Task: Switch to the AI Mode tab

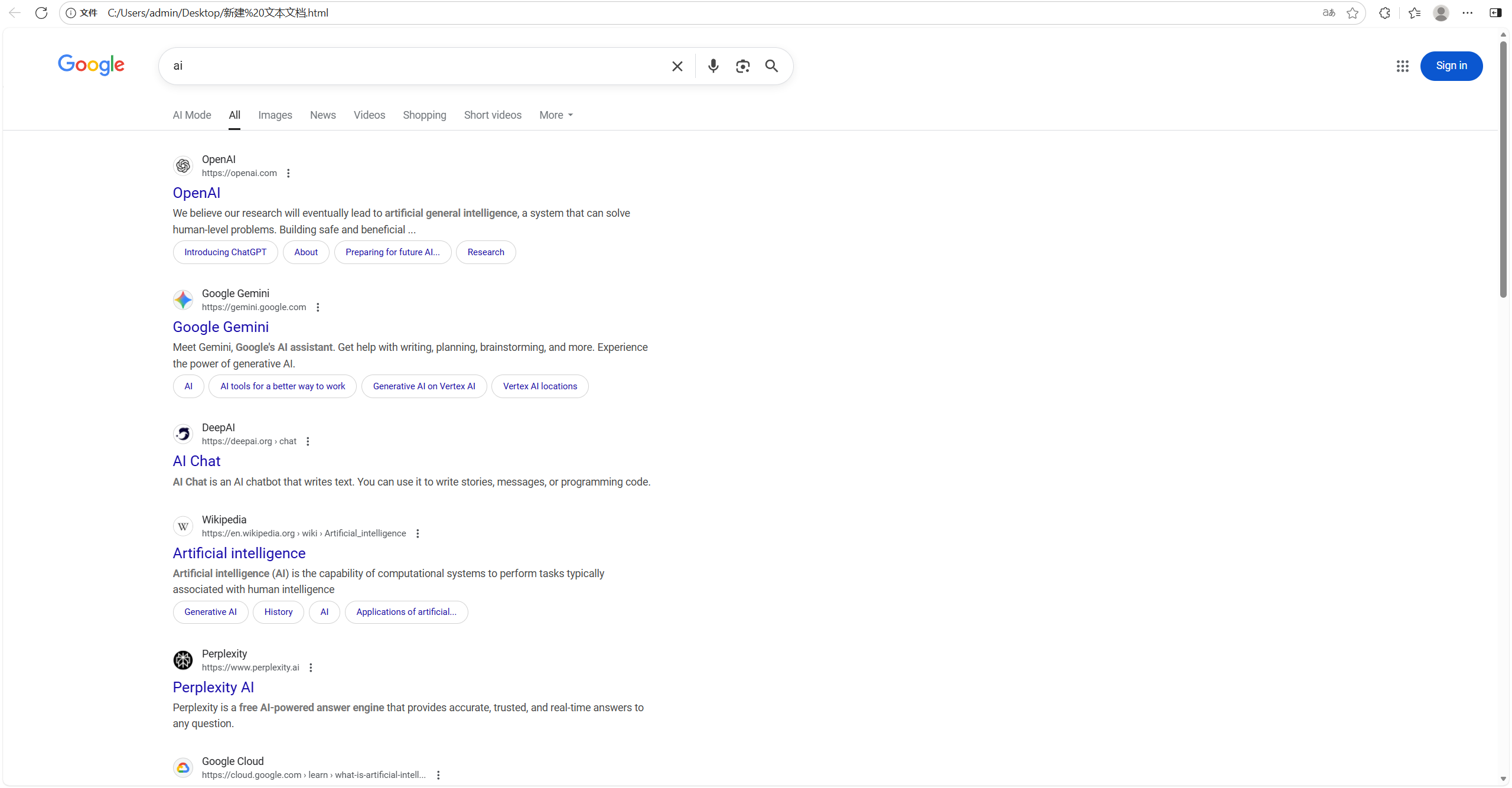Action: tap(191, 115)
